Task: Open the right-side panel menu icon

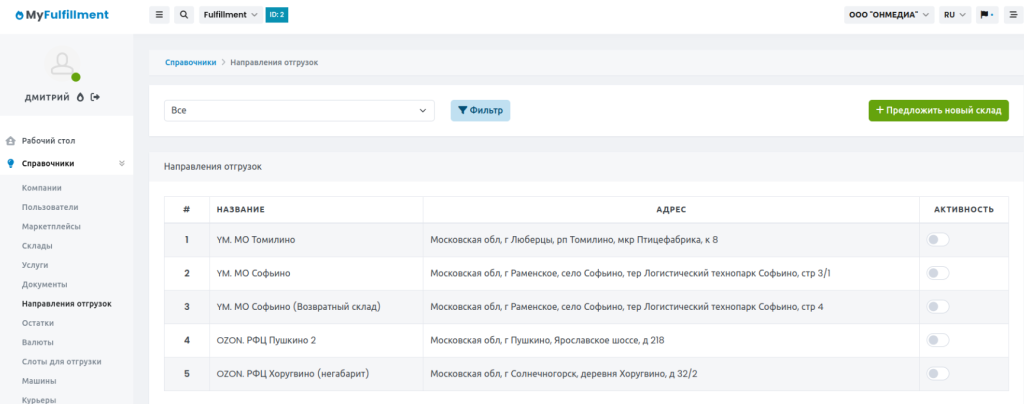Action: tap(1012, 15)
